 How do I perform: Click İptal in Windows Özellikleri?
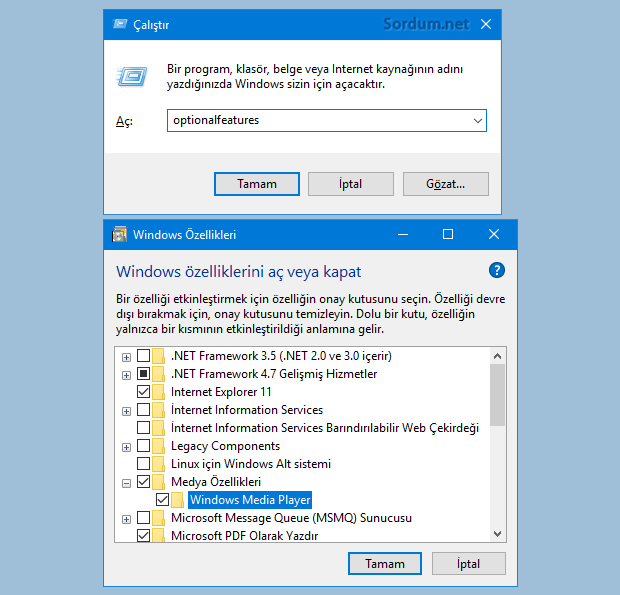(x=469, y=563)
